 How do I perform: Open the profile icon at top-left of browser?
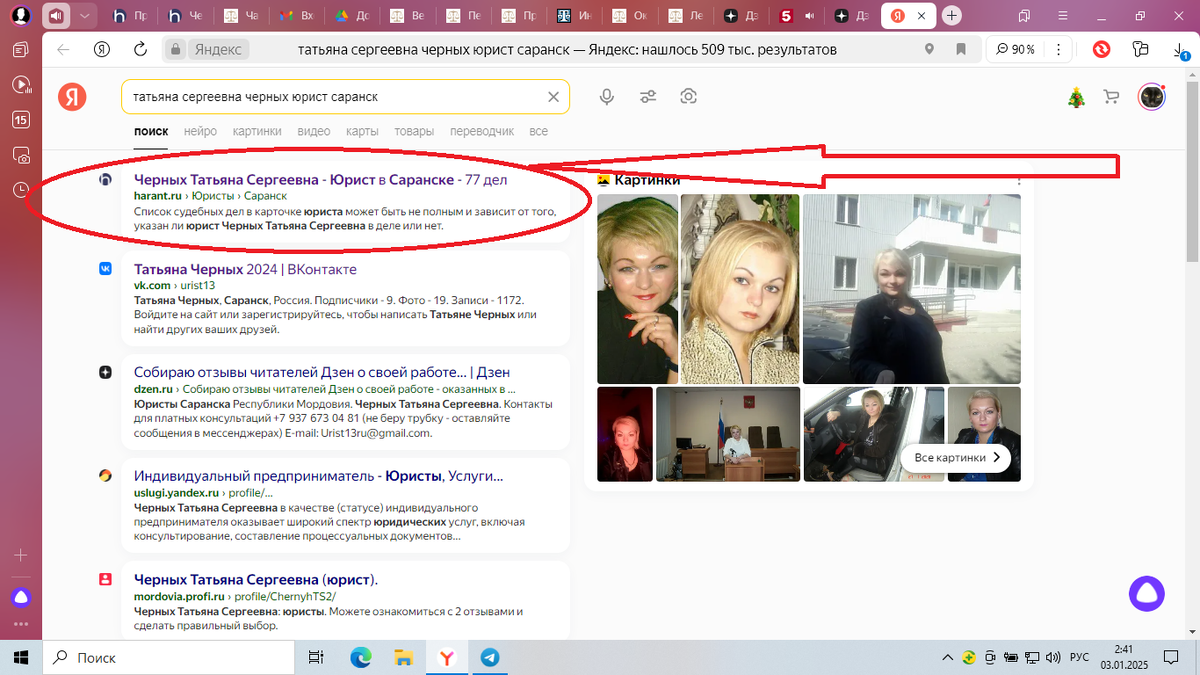(20, 16)
